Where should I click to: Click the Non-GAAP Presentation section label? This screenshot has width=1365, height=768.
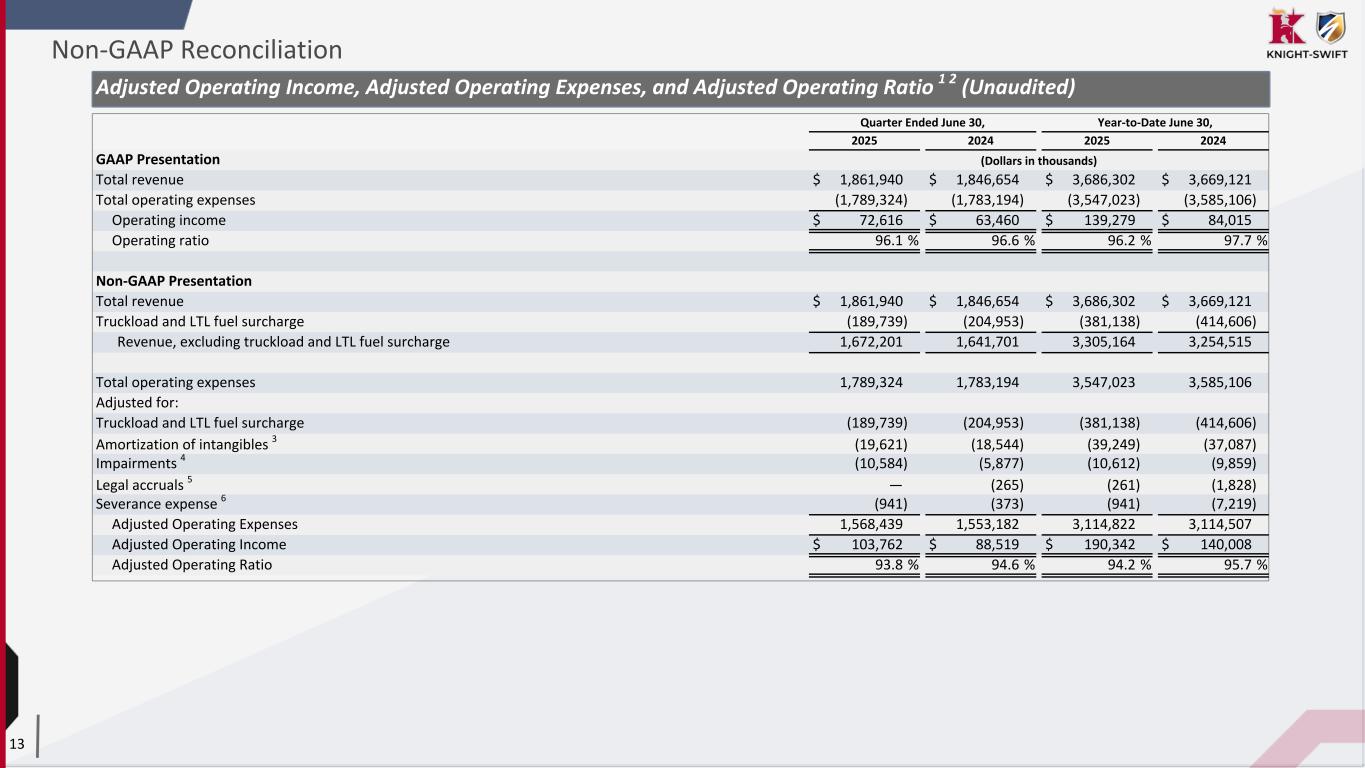[173, 281]
